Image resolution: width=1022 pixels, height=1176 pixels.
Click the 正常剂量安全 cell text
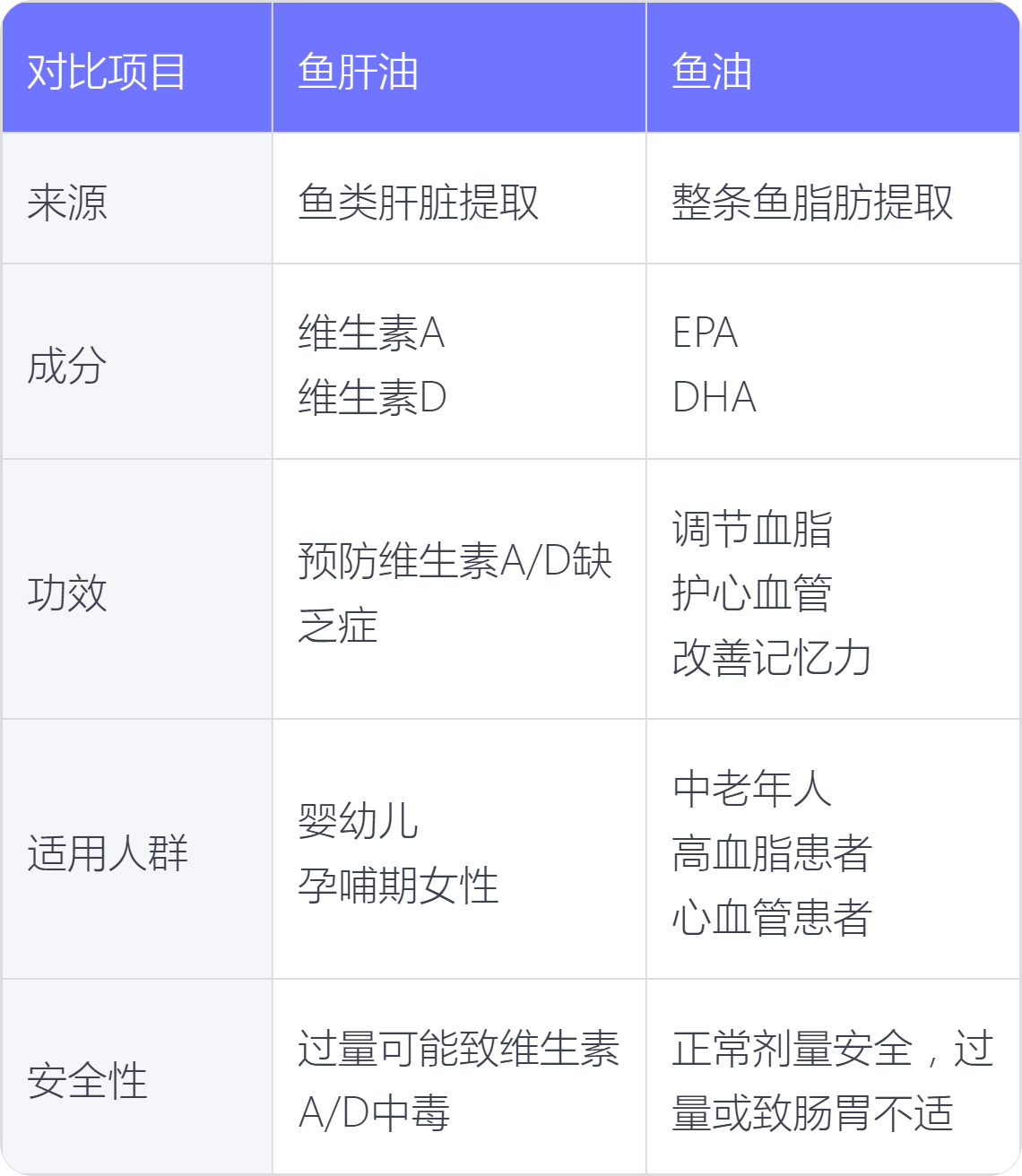[792, 1049]
